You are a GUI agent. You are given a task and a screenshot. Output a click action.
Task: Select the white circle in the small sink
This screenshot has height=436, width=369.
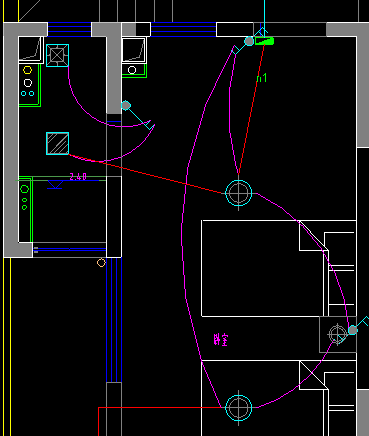click(x=132, y=70)
